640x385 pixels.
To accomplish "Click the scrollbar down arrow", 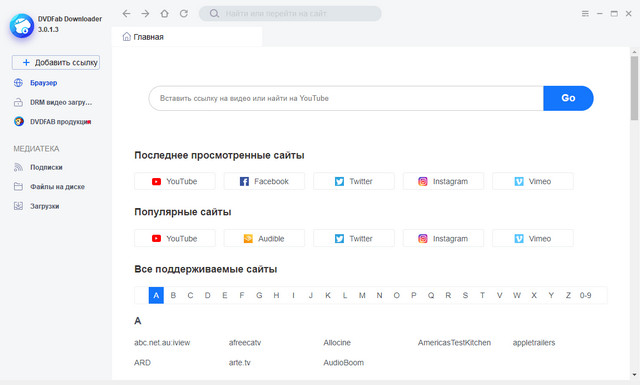I will click(x=634, y=374).
